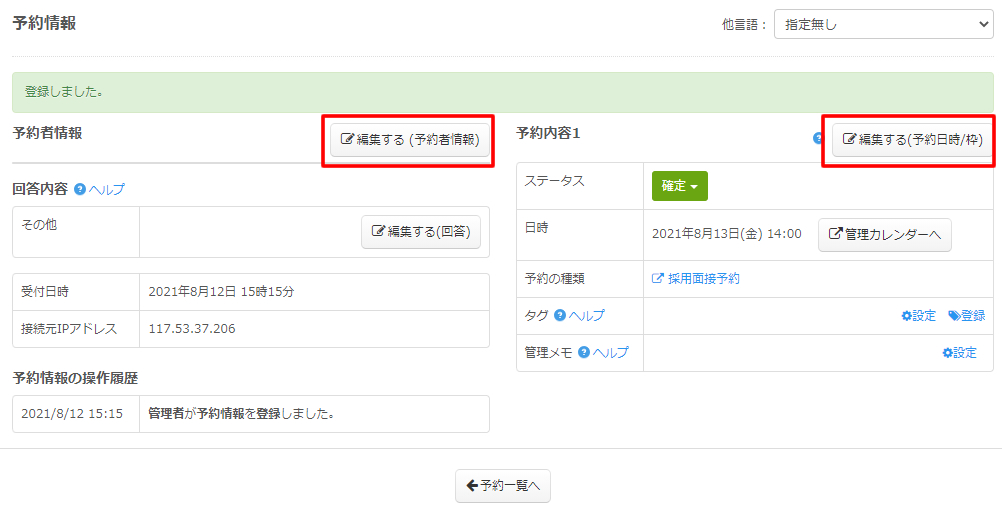
Task: Open the ヘルプ link in 管理メモ row
Action: click(611, 353)
